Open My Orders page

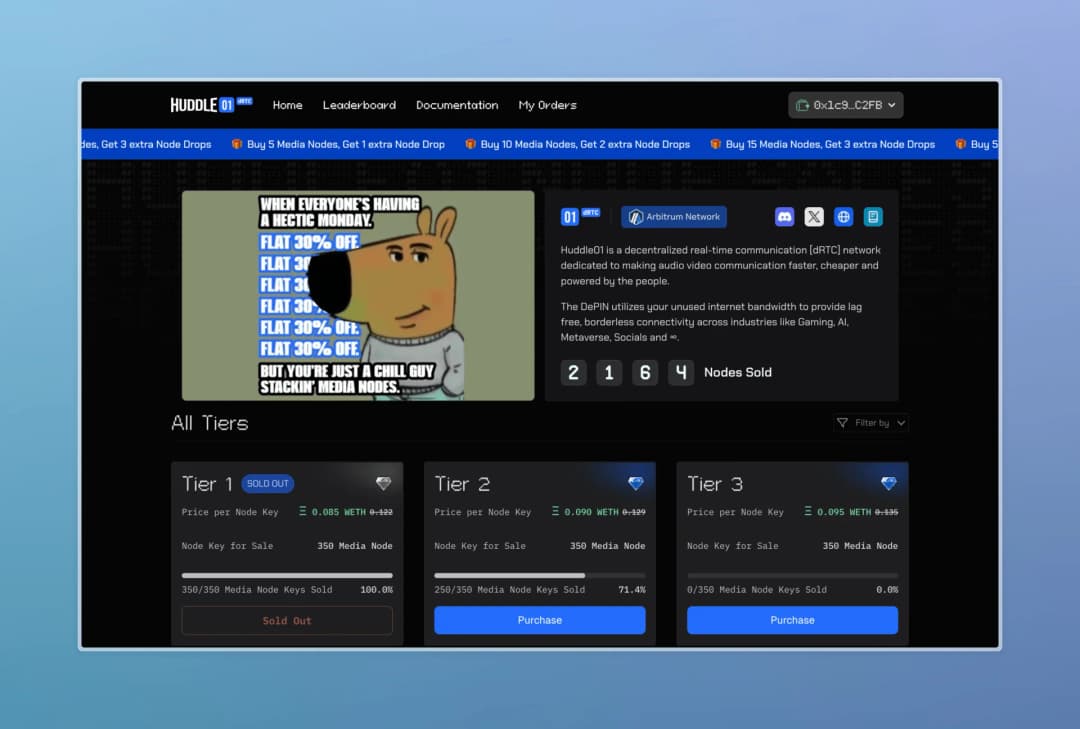tap(548, 105)
